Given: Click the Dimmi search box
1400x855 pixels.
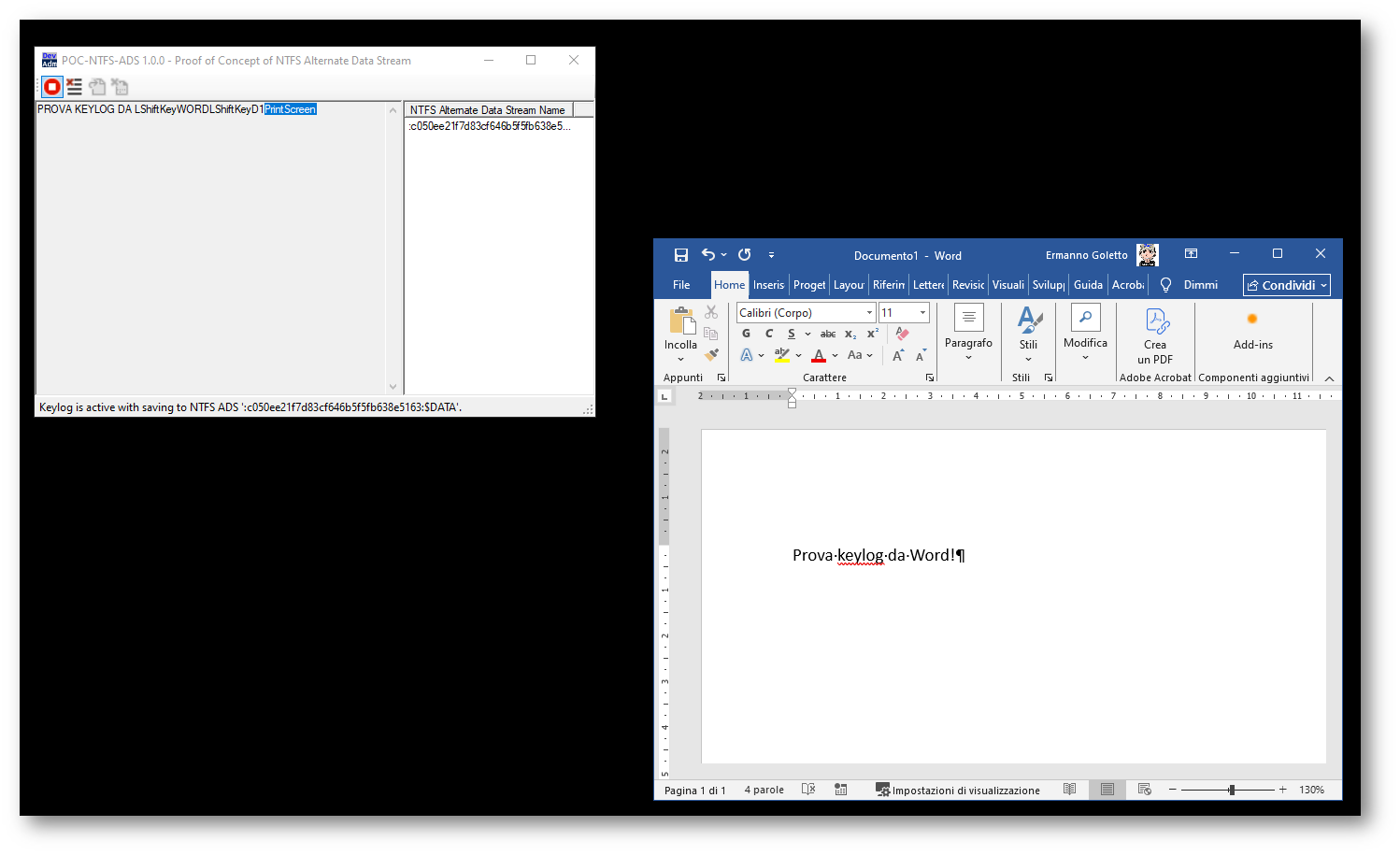Looking at the screenshot, I should tap(1191, 285).
